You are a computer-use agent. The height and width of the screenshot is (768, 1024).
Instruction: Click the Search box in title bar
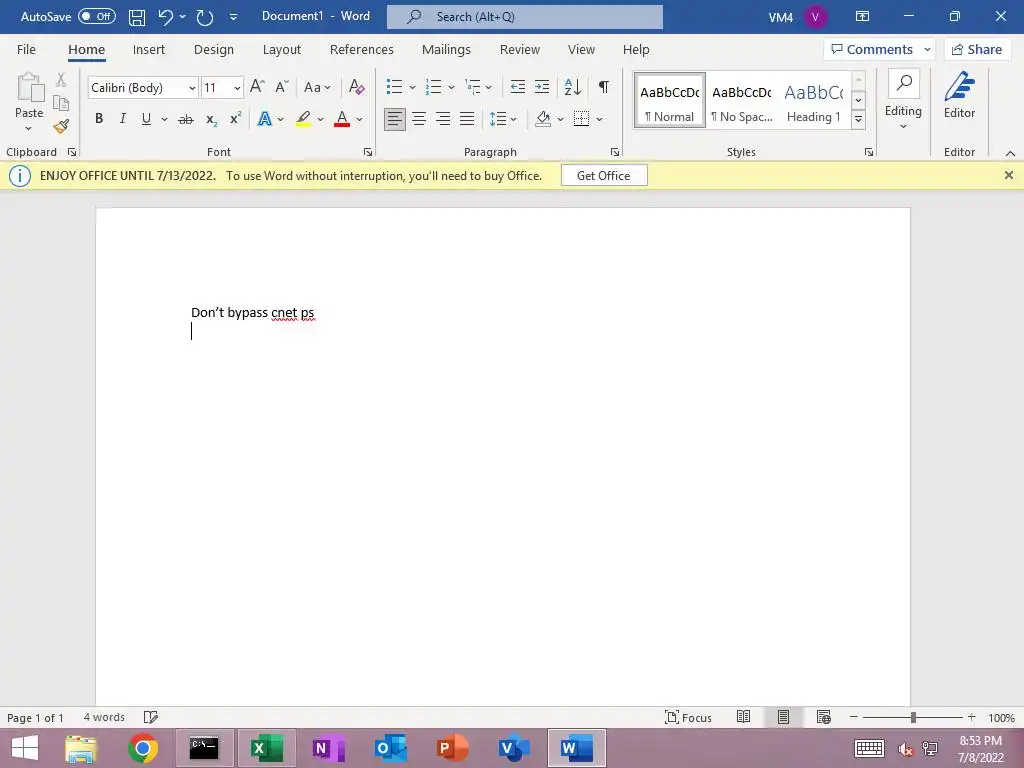tap(524, 17)
